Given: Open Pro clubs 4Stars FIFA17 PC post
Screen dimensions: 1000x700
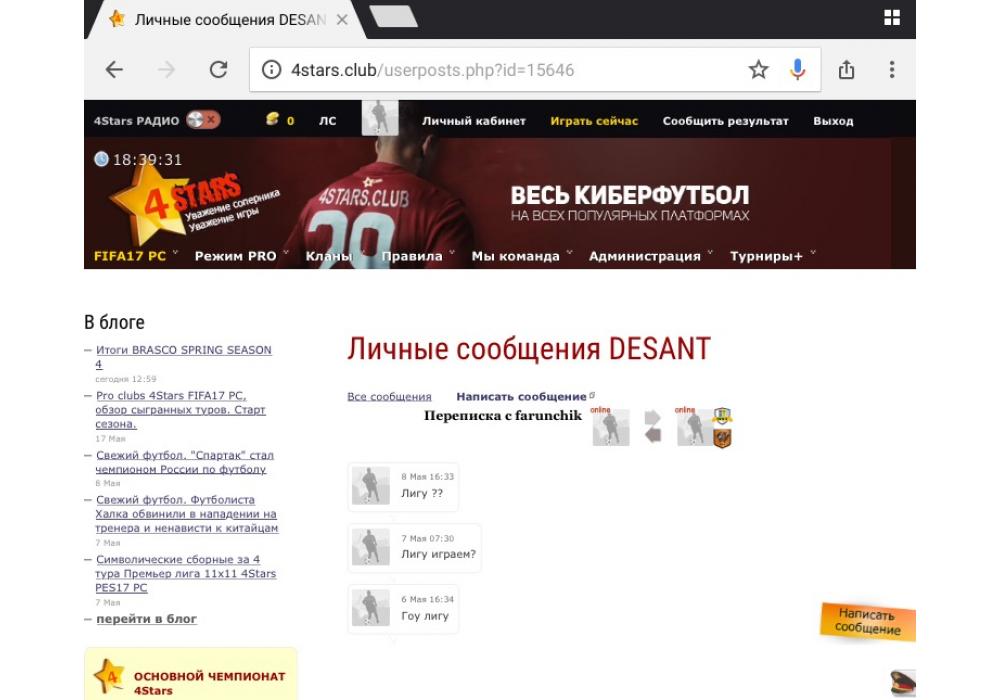Looking at the screenshot, I should [180, 410].
